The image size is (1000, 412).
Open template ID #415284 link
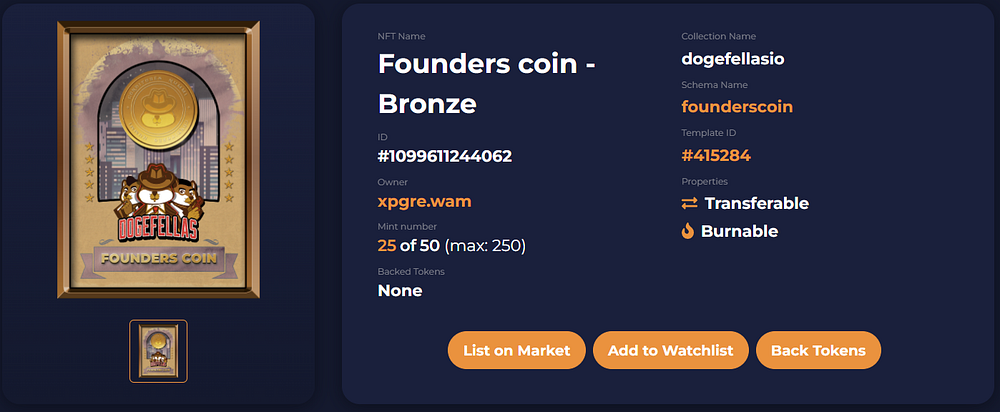pos(716,155)
